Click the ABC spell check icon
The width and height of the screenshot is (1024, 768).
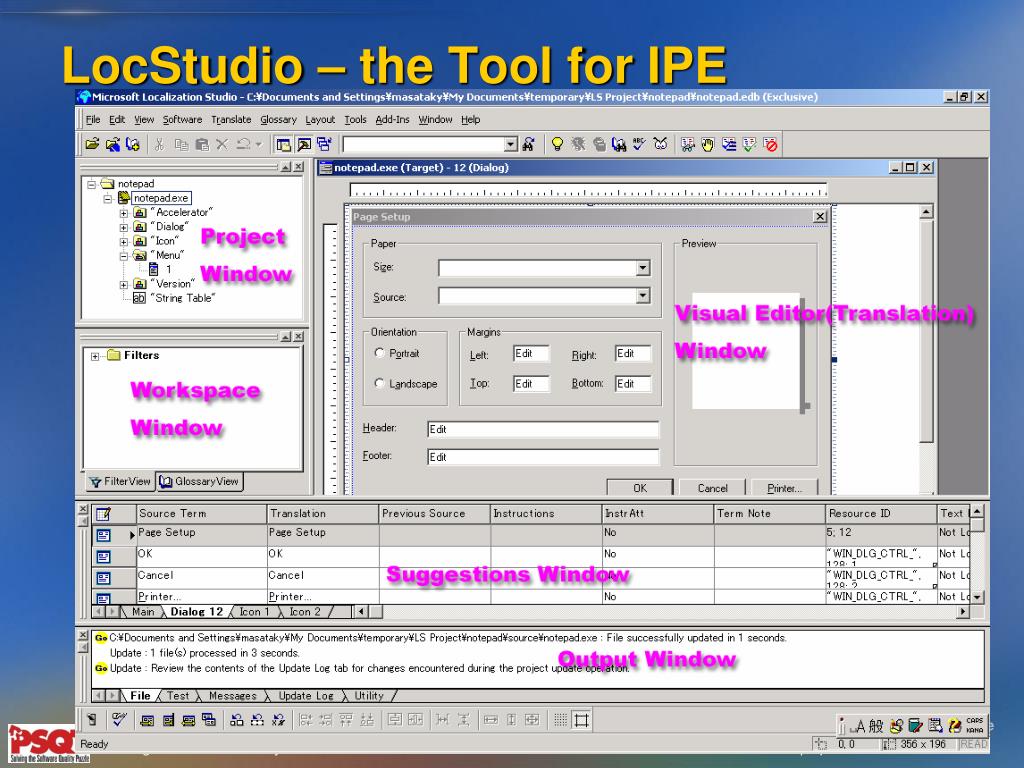pyautogui.click(x=639, y=144)
